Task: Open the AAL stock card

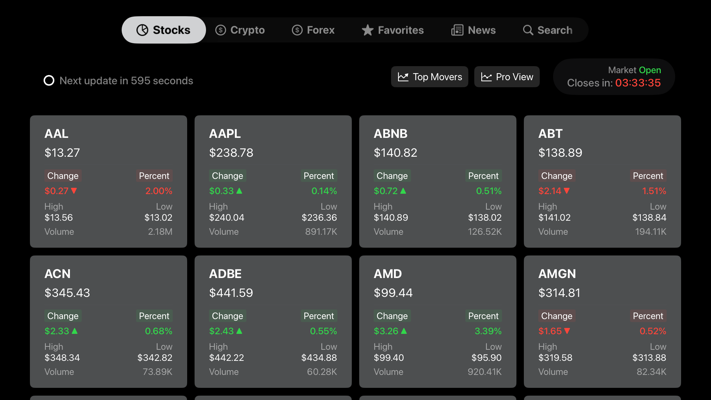Action: click(108, 181)
